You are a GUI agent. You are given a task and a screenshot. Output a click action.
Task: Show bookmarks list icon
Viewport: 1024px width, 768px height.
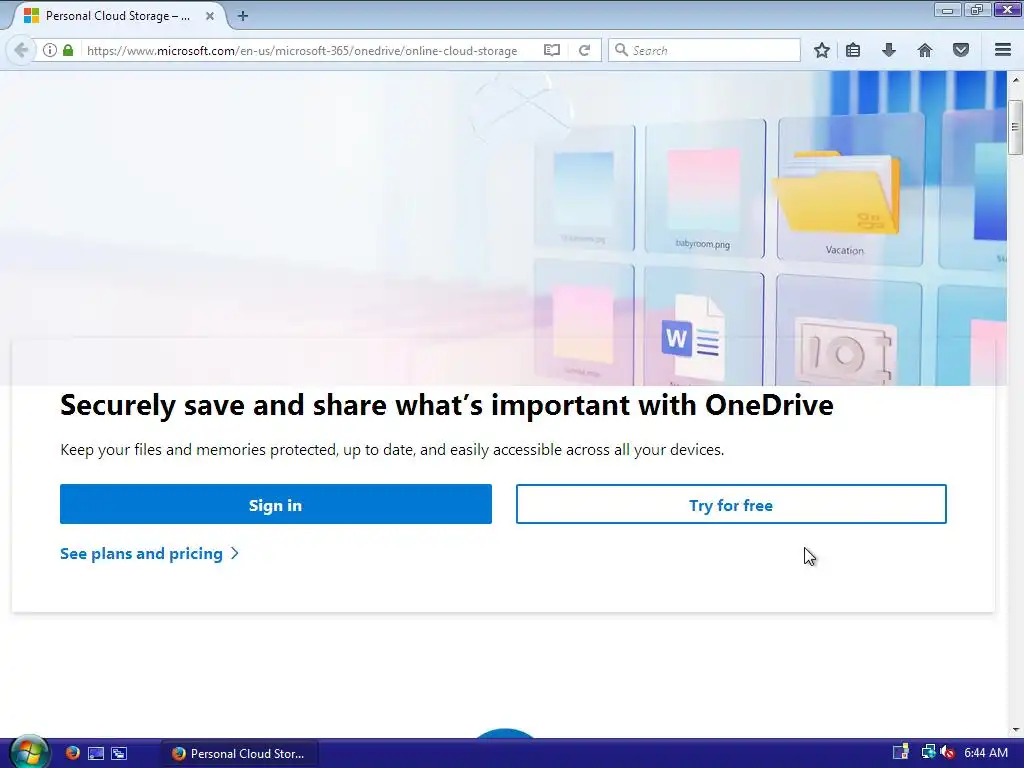(x=853, y=50)
